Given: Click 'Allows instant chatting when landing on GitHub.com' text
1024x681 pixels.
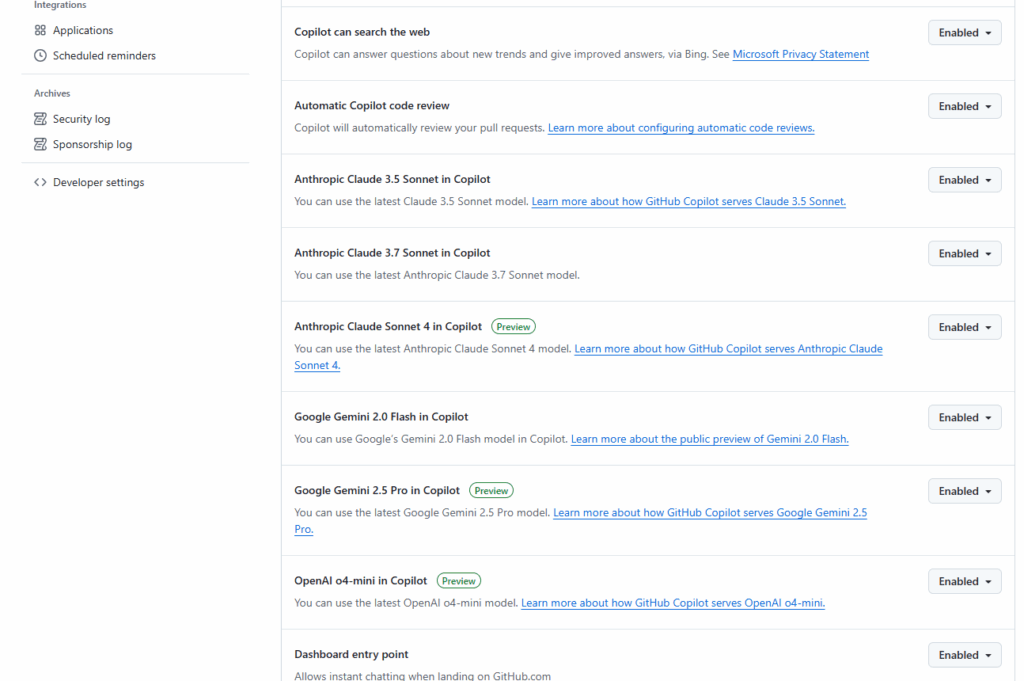Looking at the screenshot, I should [423, 676].
